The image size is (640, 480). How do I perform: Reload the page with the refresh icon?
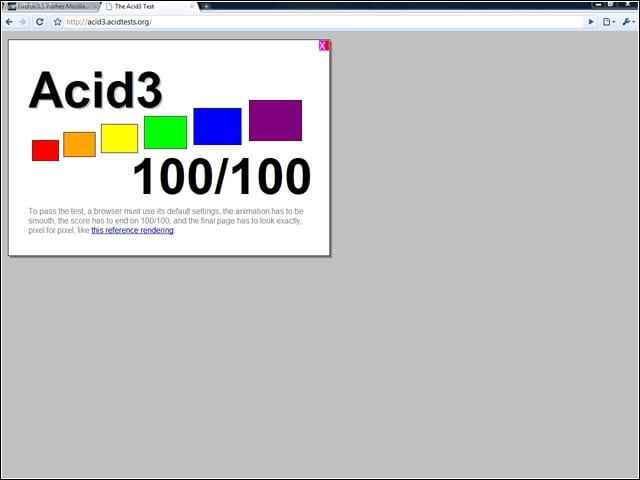(40, 22)
